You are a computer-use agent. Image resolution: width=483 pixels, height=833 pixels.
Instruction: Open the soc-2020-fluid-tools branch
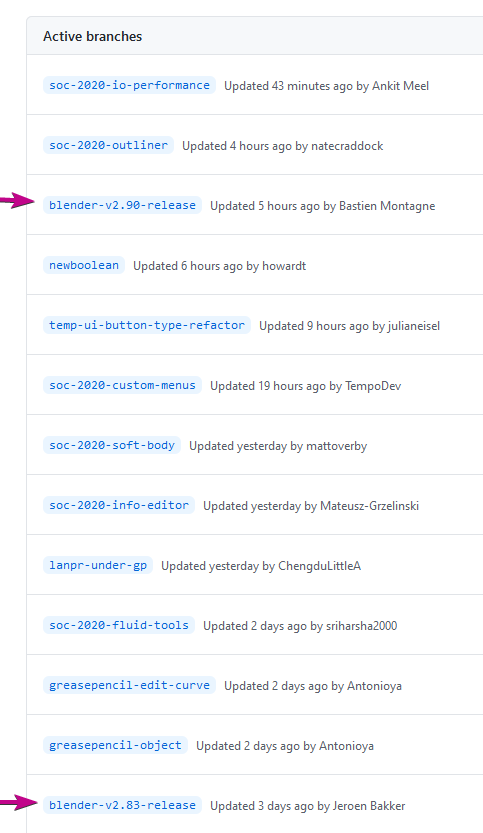(x=119, y=625)
